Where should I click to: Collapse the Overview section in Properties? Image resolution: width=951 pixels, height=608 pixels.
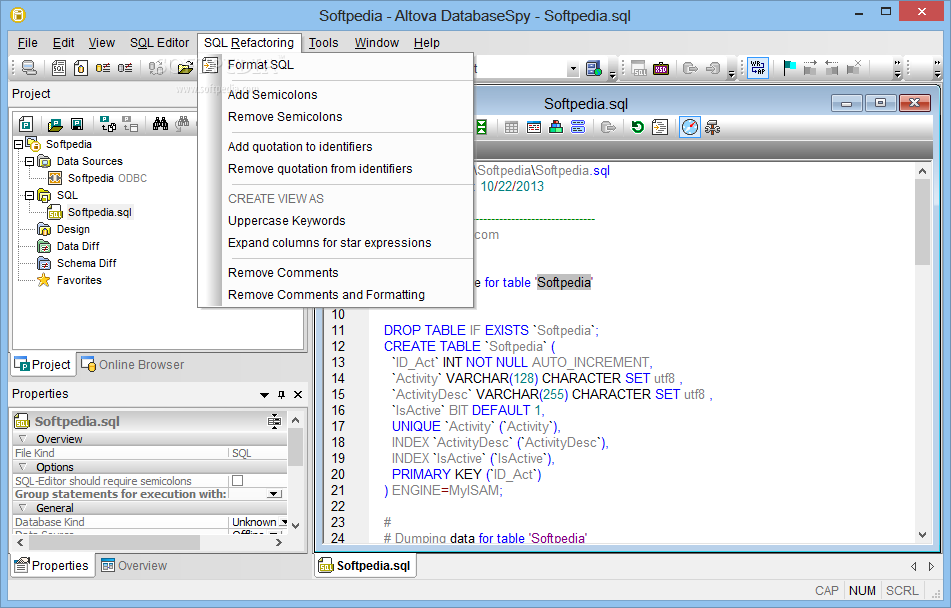(x=22, y=439)
